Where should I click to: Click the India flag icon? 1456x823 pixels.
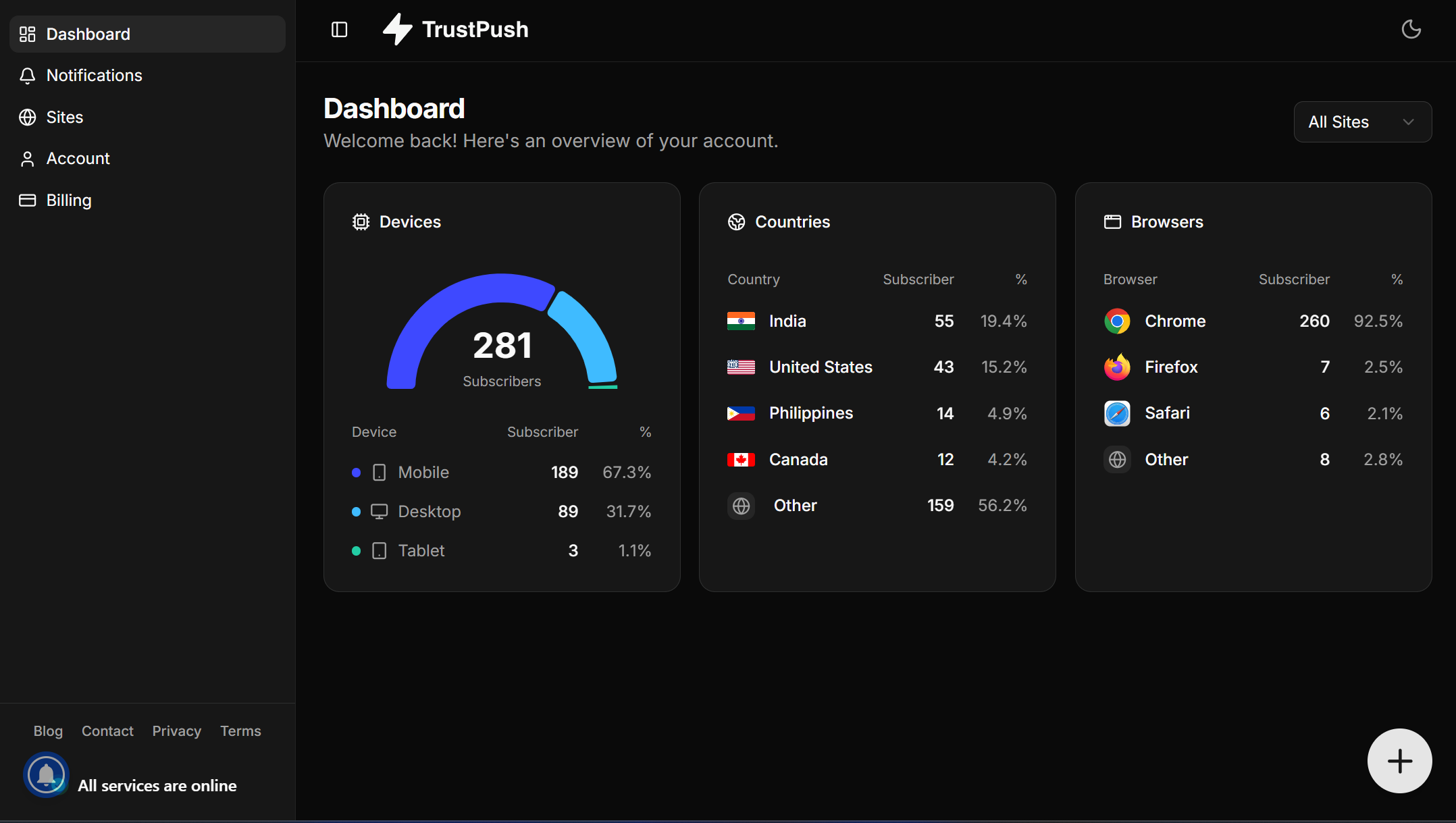pos(741,321)
